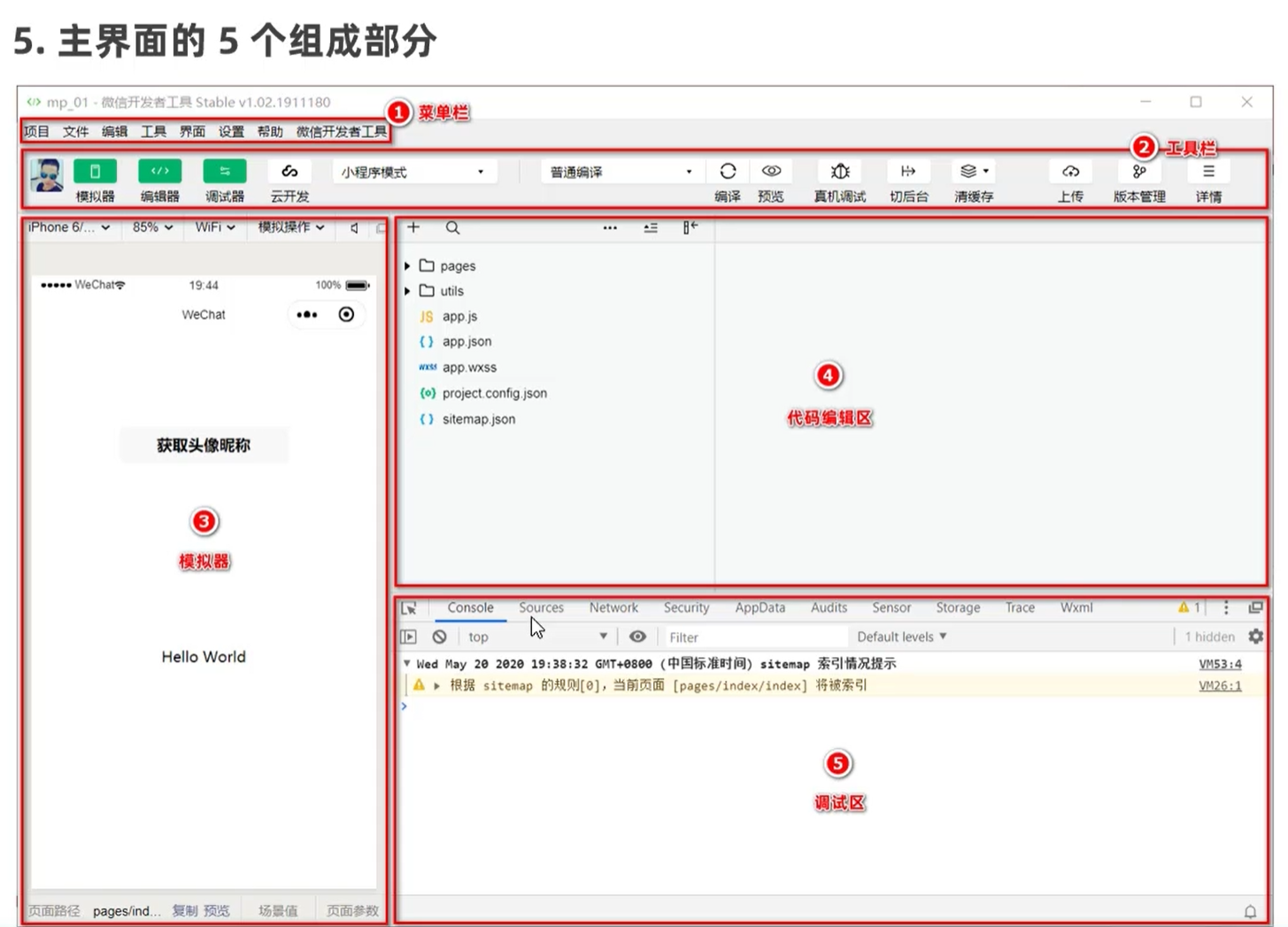This screenshot has height=927, width=1288.
Task: Switch to the AppData tab
Action: [760, 607]
